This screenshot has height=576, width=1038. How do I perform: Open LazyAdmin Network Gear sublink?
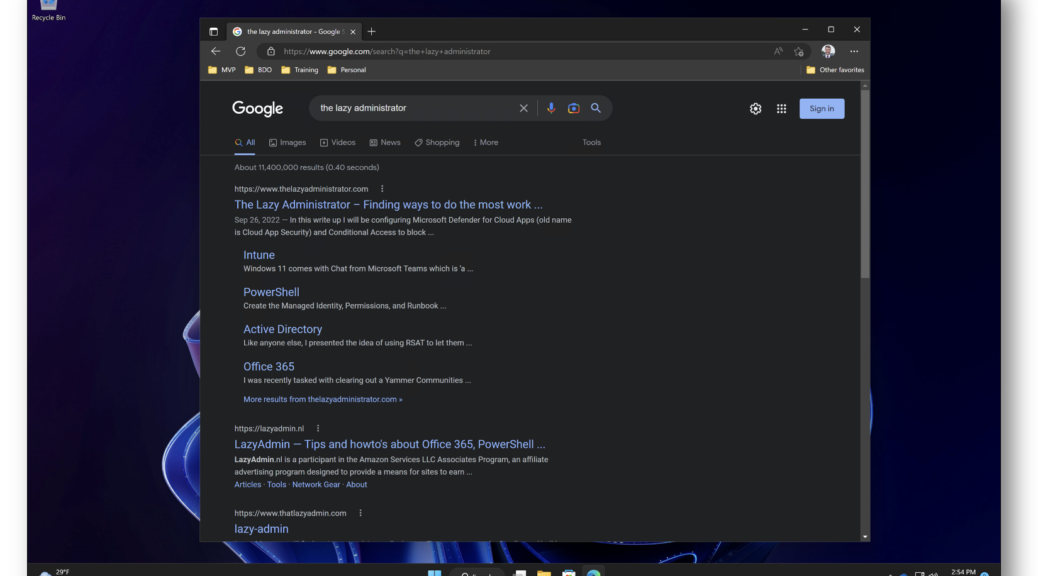[x=316, y=485]
